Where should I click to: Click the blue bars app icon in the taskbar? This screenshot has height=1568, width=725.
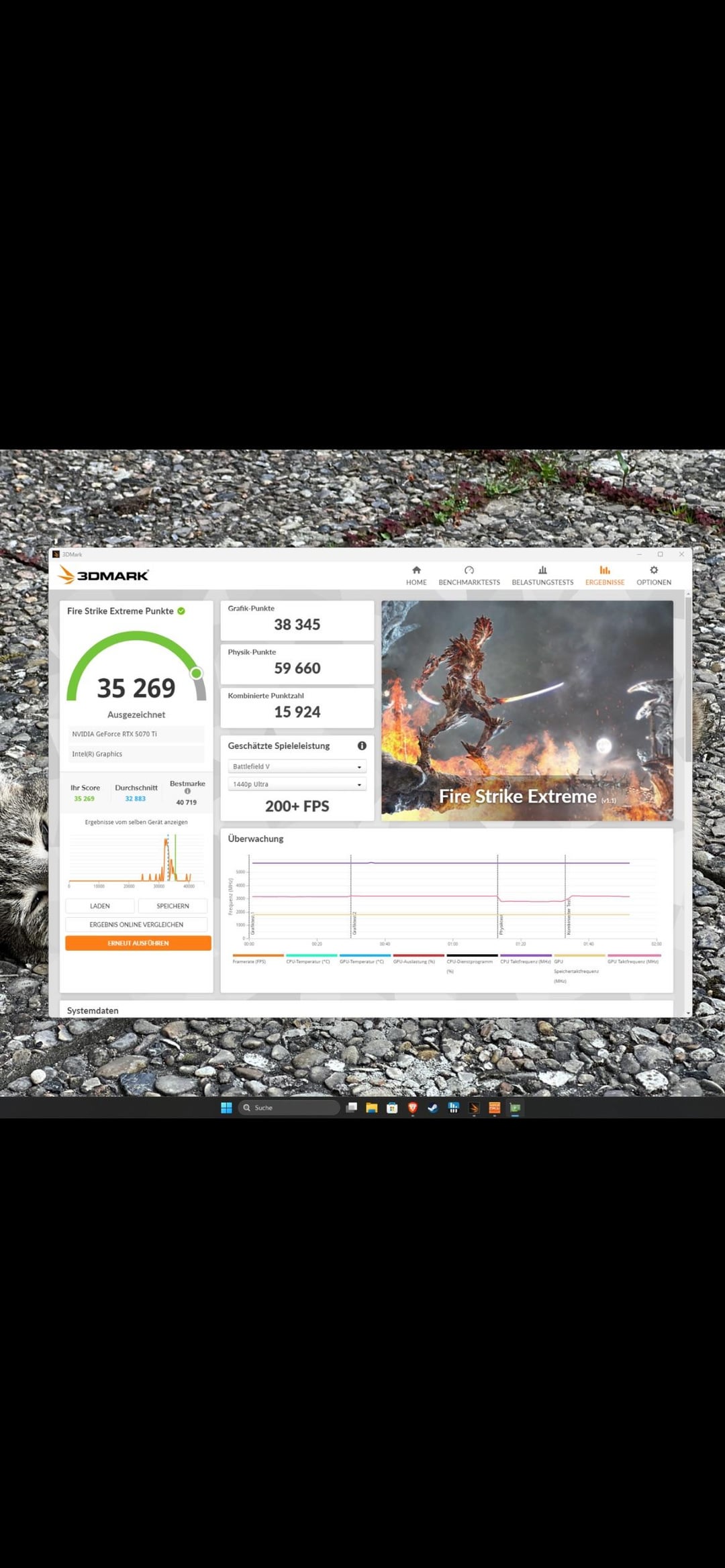pos(454,1107)
